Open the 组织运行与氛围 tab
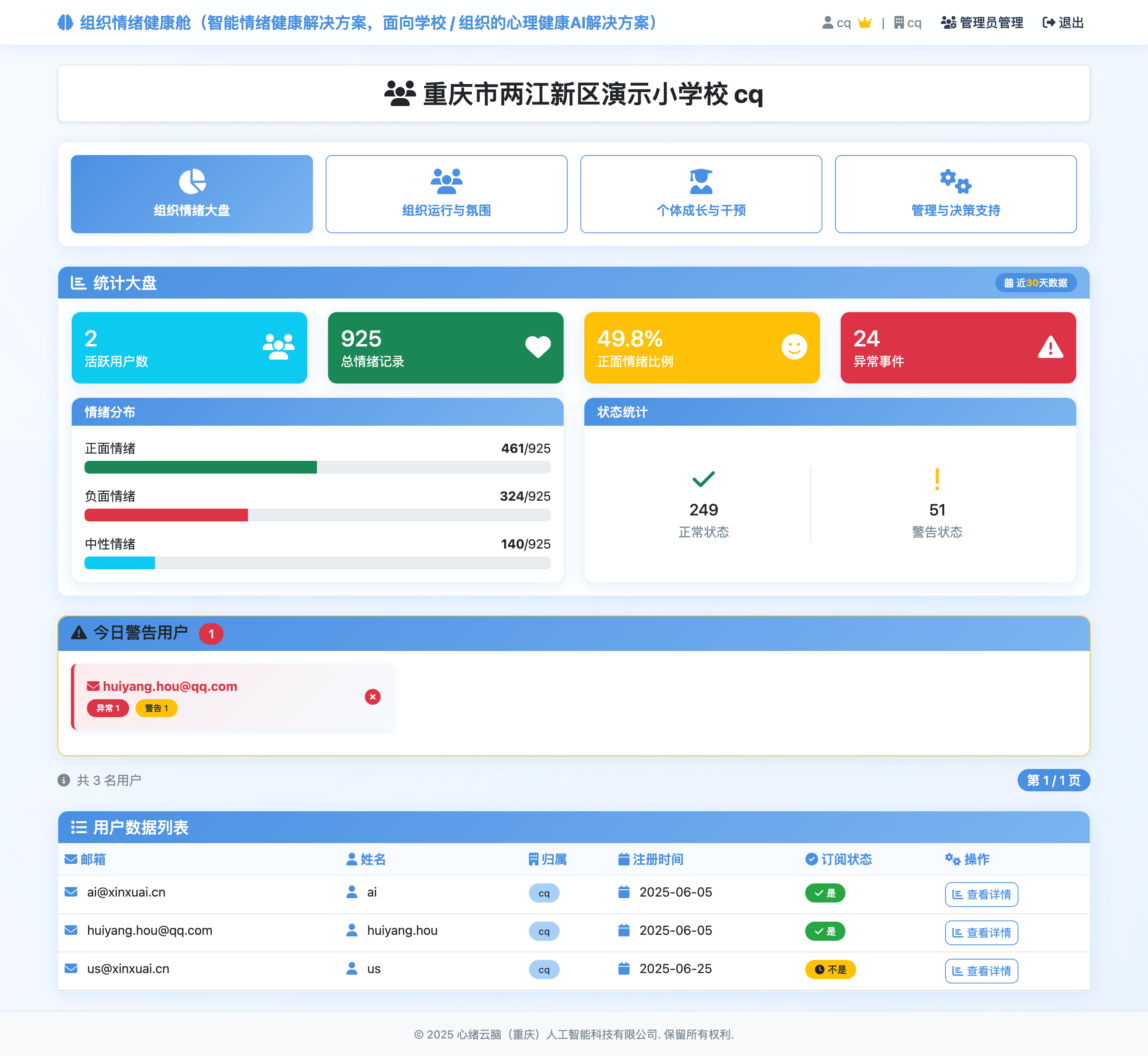1148x1056 pixels. (x=446, y=194)
